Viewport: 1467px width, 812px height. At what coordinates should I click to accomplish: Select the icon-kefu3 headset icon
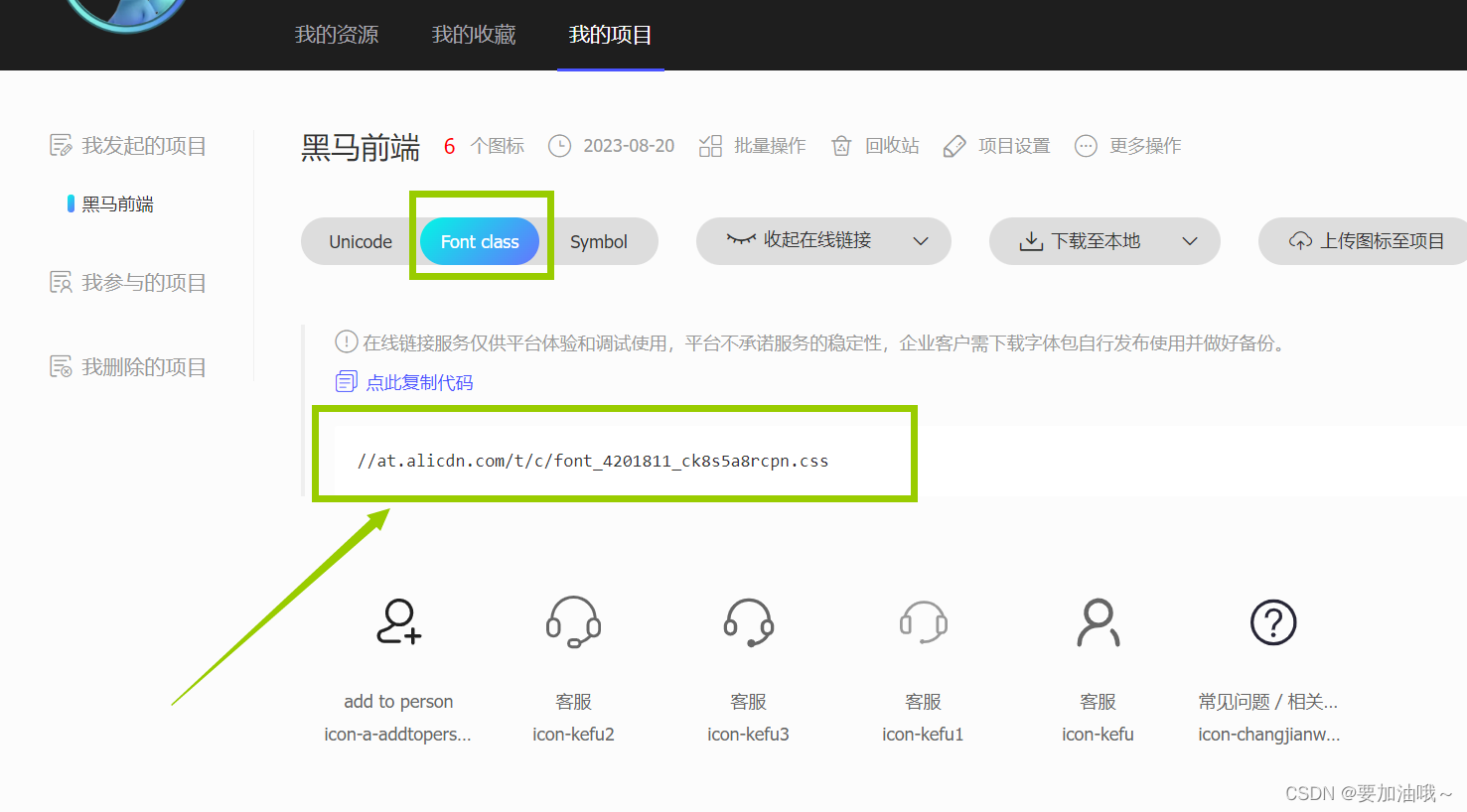point(748,622)
